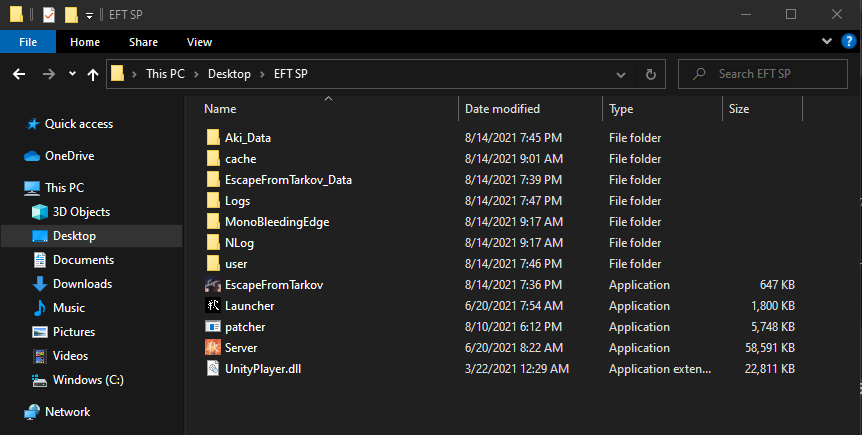Click the patcher application icon
The image size is (862, 435).
(213, 327)
